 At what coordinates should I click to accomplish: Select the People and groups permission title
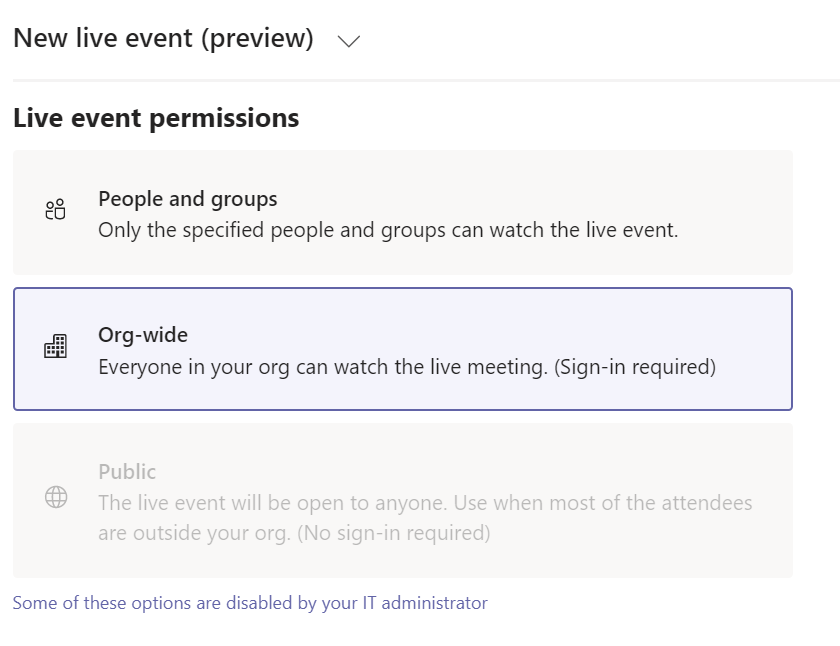(x=187, y=199)
